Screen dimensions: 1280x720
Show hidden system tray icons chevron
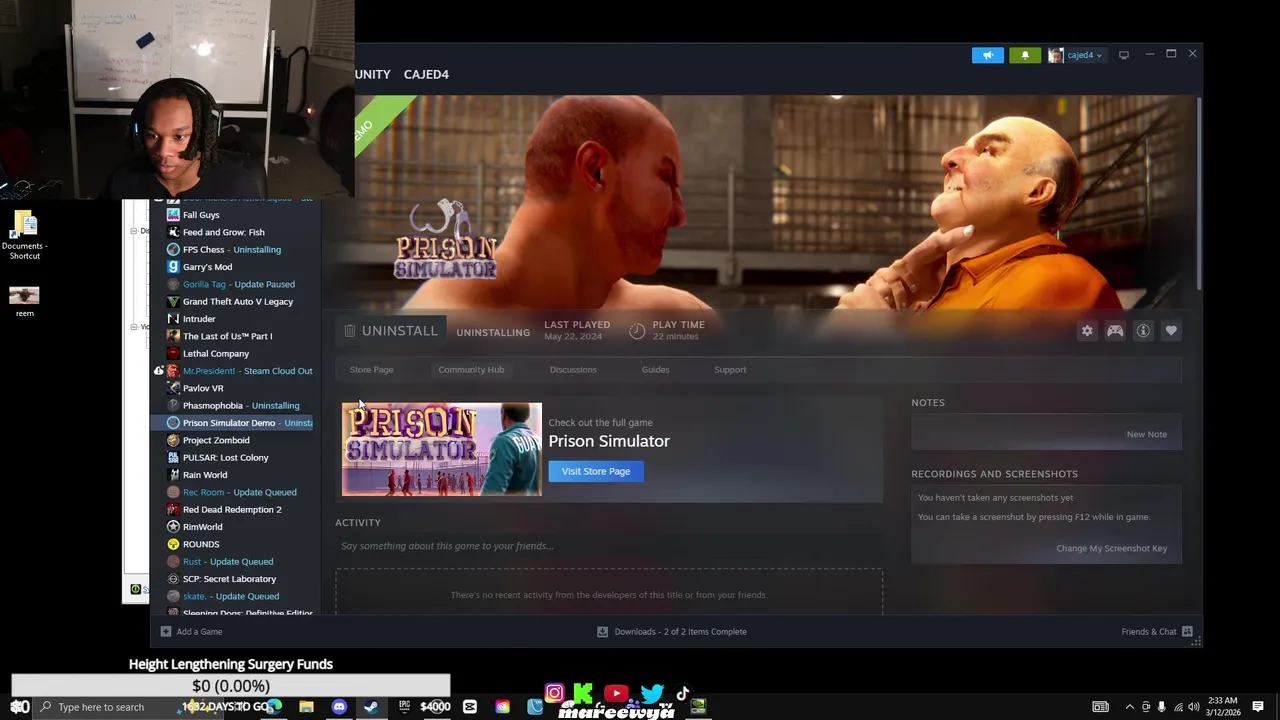(x=1130, y=707)
